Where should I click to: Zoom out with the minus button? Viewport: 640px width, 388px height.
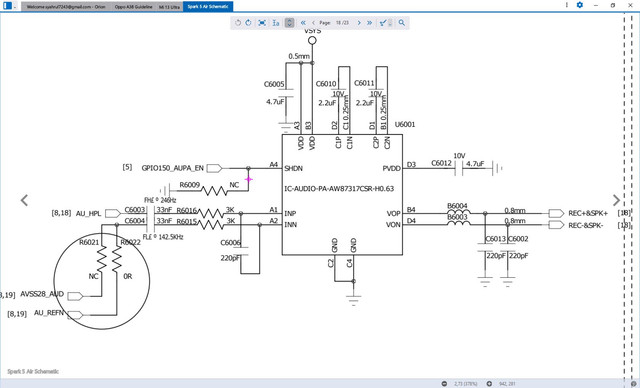click(x=444, y=384)
